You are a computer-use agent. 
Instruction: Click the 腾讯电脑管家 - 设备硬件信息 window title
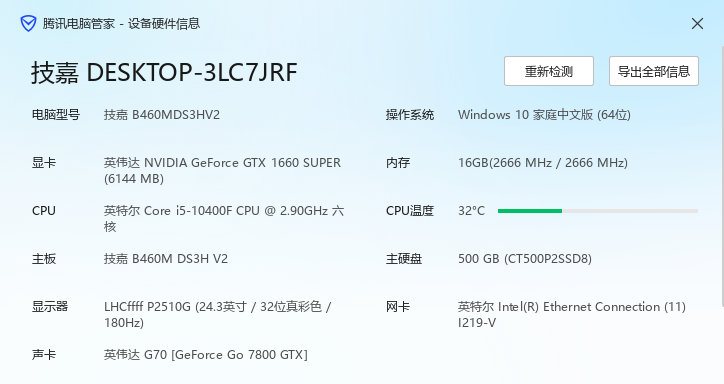[x=121, y=24]
